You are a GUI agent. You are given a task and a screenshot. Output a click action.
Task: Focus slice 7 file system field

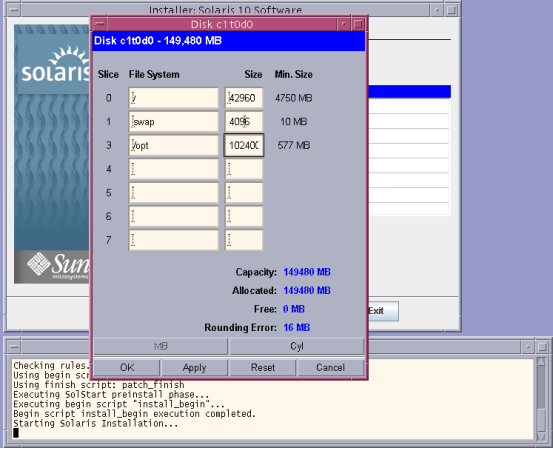174,240
